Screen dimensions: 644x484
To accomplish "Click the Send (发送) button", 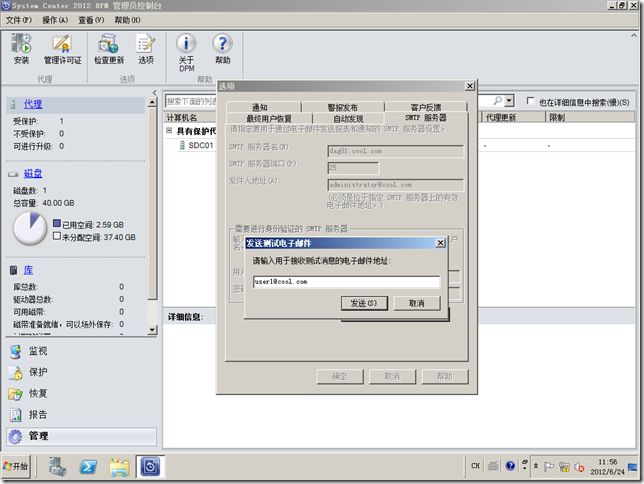I will pyautogui.click(x=364, y=303).
